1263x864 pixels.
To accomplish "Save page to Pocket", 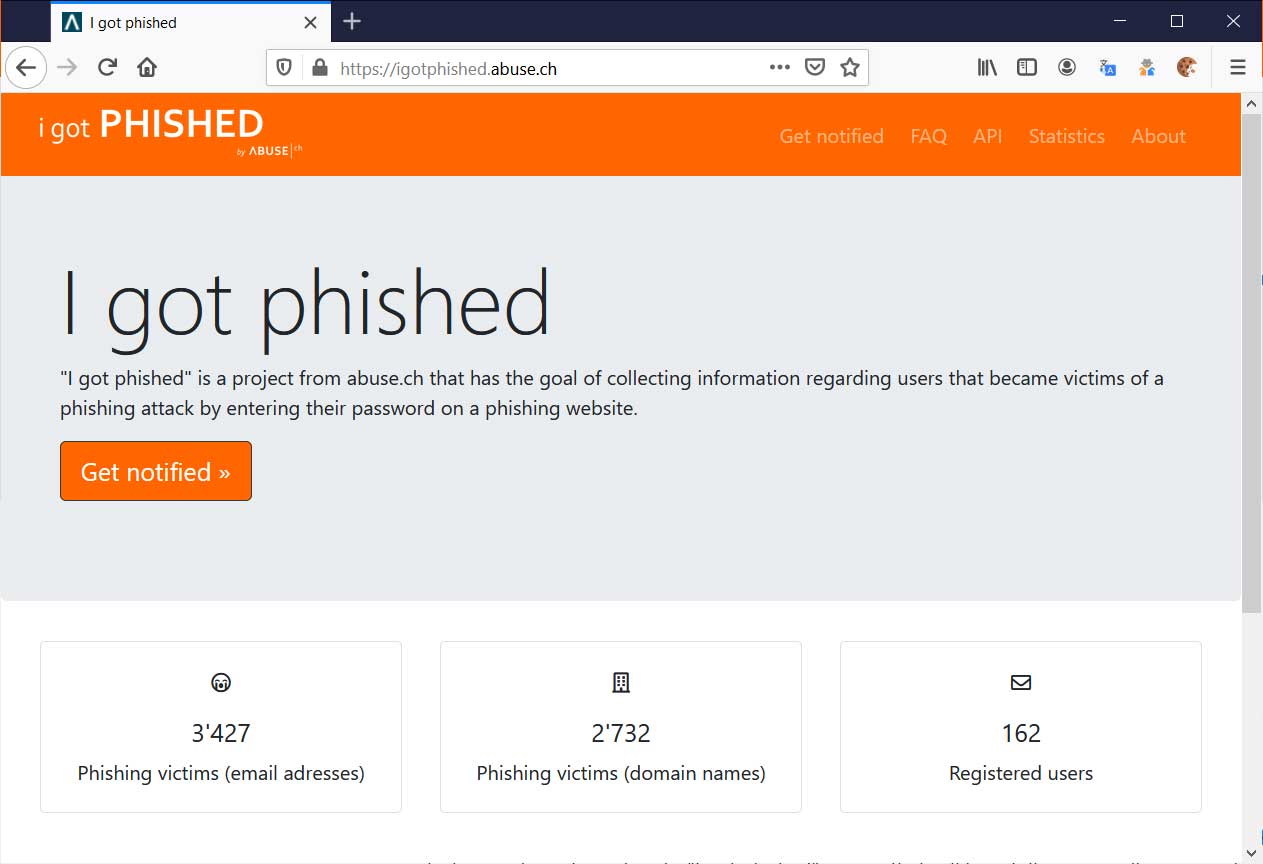I will pos(815,68).
